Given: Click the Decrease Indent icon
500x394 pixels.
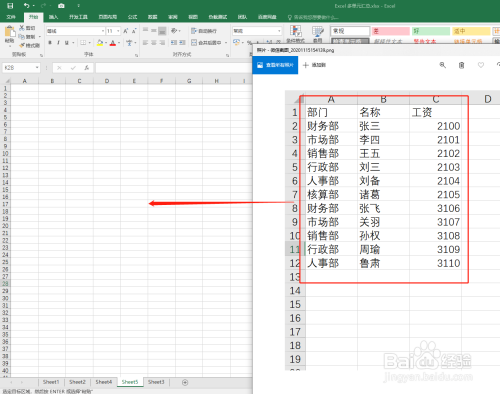Looking at the screenshot, I should pyautogui.click(x=174, y=43).
